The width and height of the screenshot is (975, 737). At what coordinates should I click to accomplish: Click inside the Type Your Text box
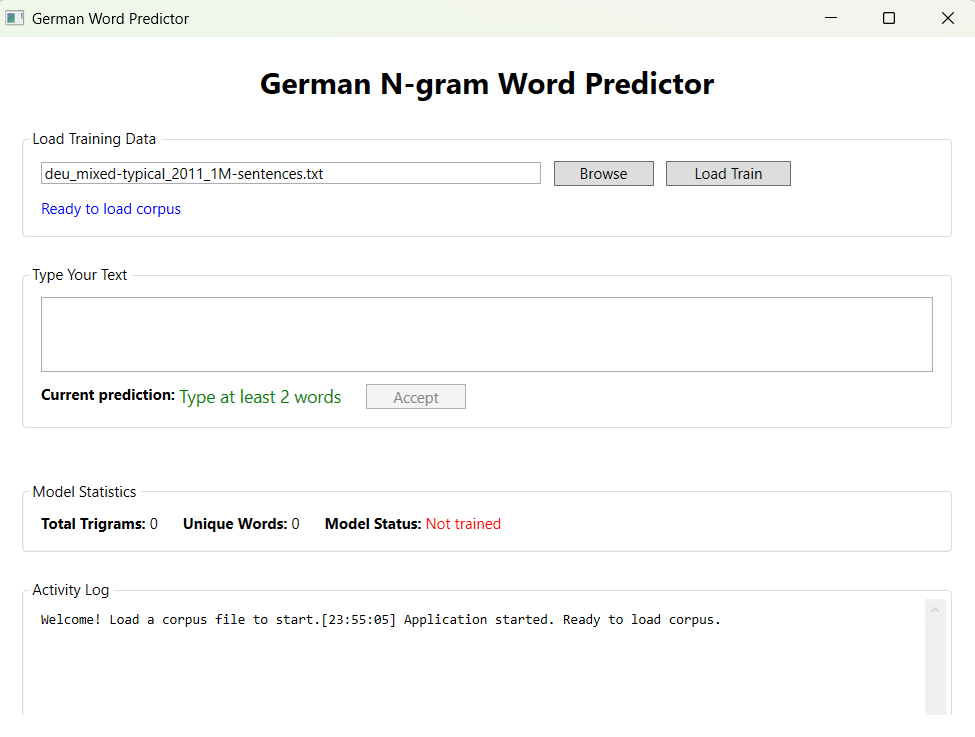(486, 334)
